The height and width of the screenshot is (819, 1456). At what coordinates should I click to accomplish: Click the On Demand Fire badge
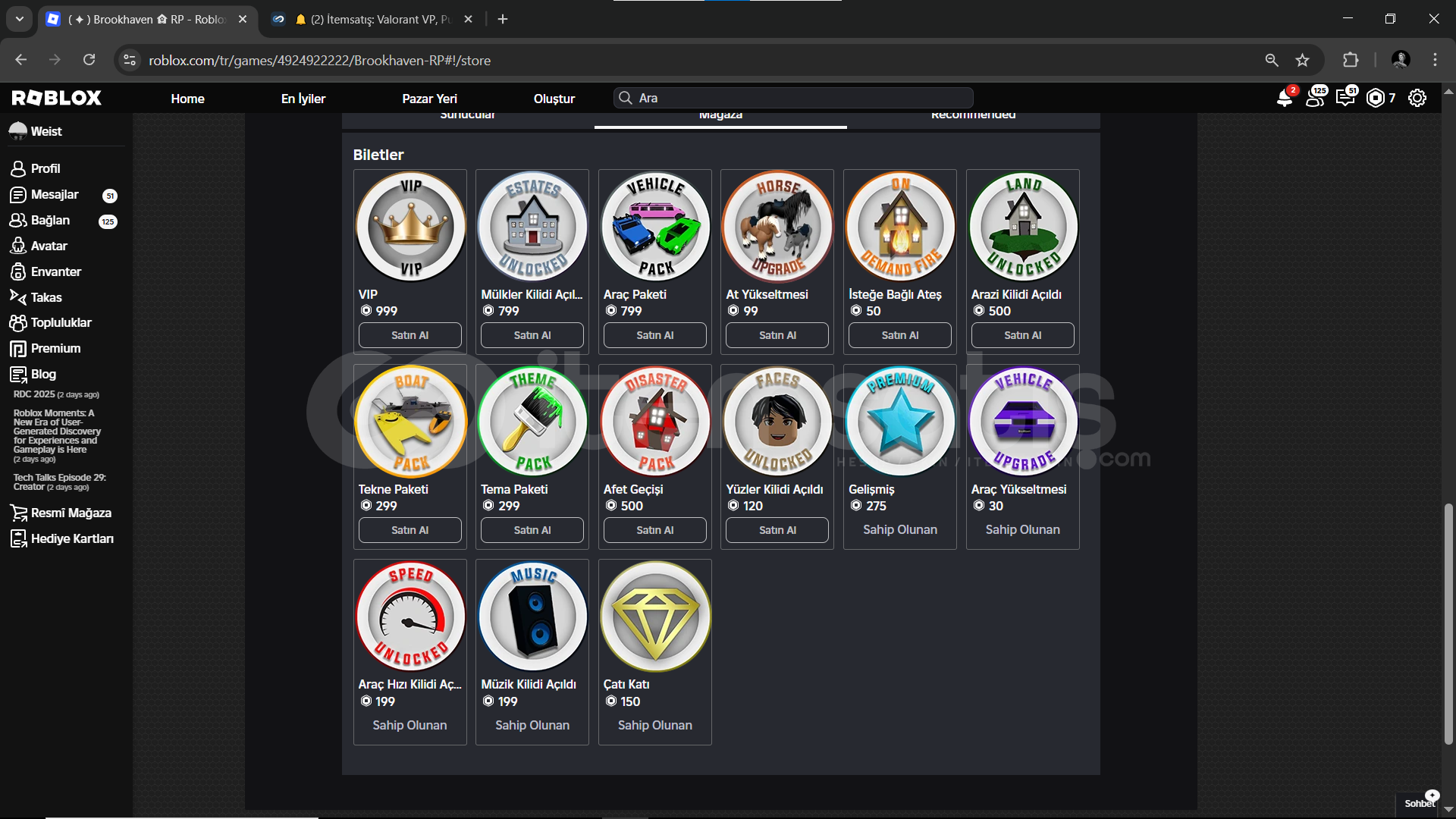click(900, 226)
